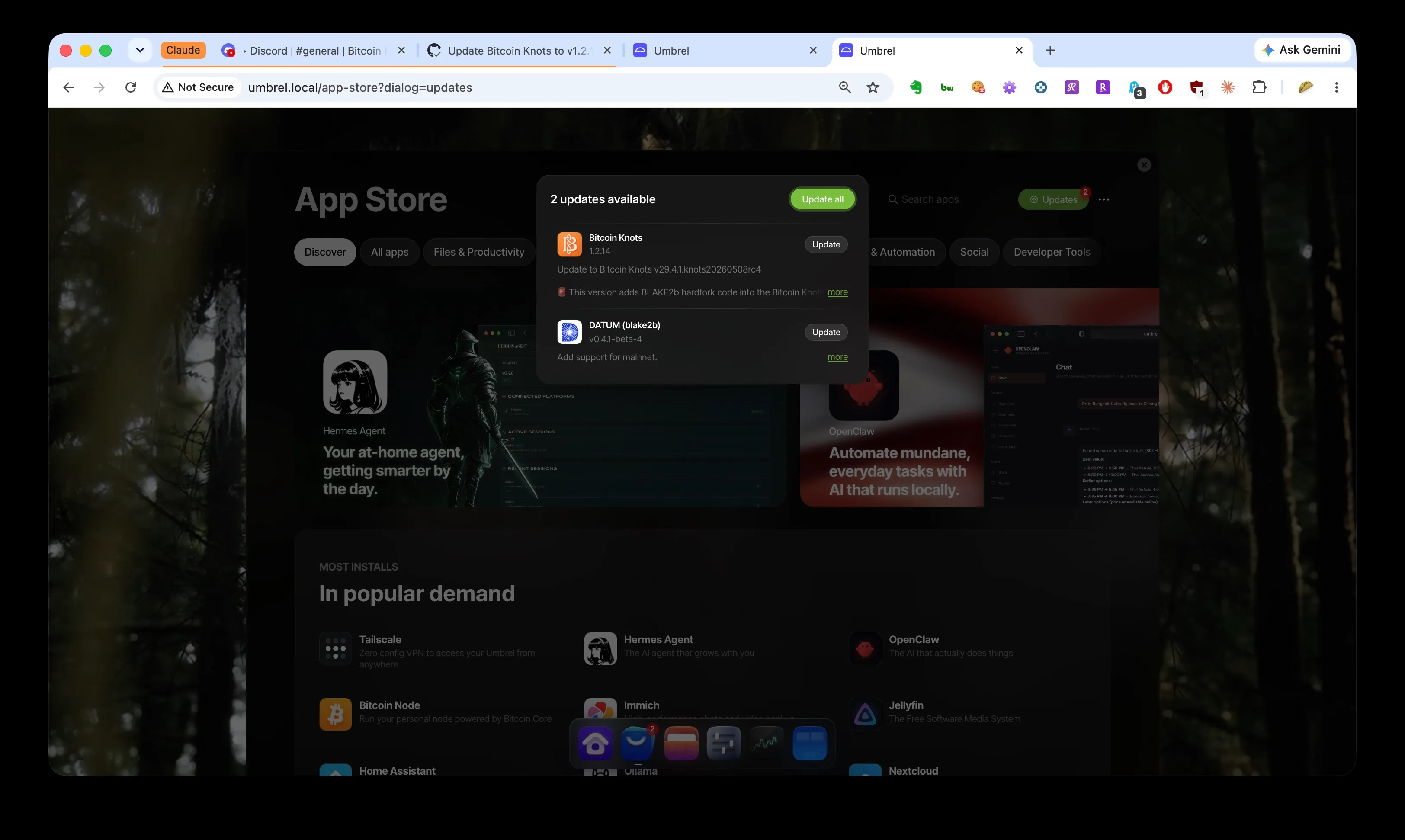Update Bitcoin Knots only

click(826, 244)
